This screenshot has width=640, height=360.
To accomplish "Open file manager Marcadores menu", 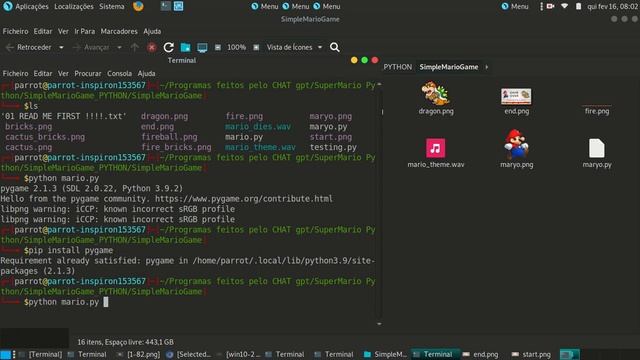I will 119,31.
